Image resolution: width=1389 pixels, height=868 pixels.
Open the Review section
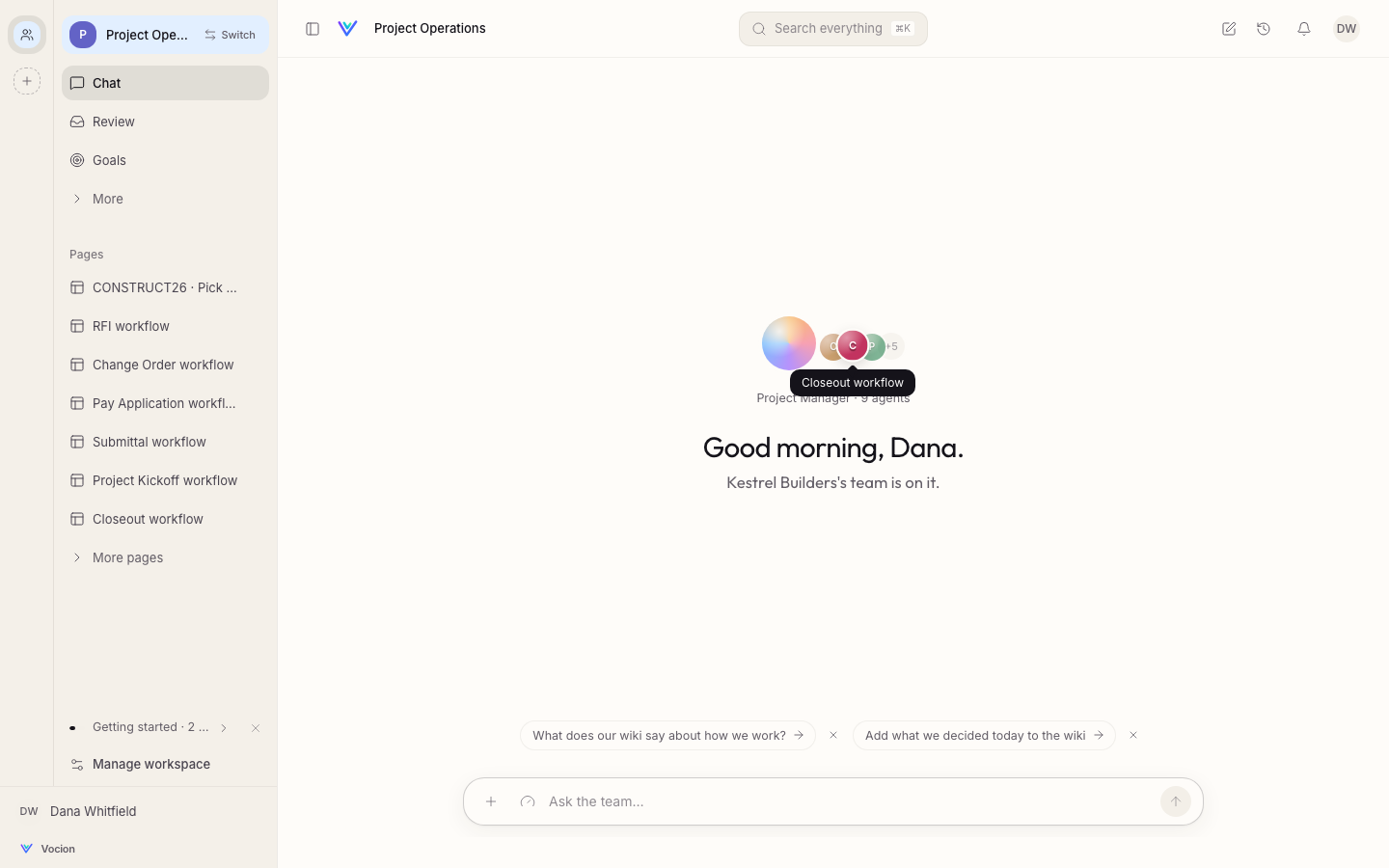coord(165,122)
